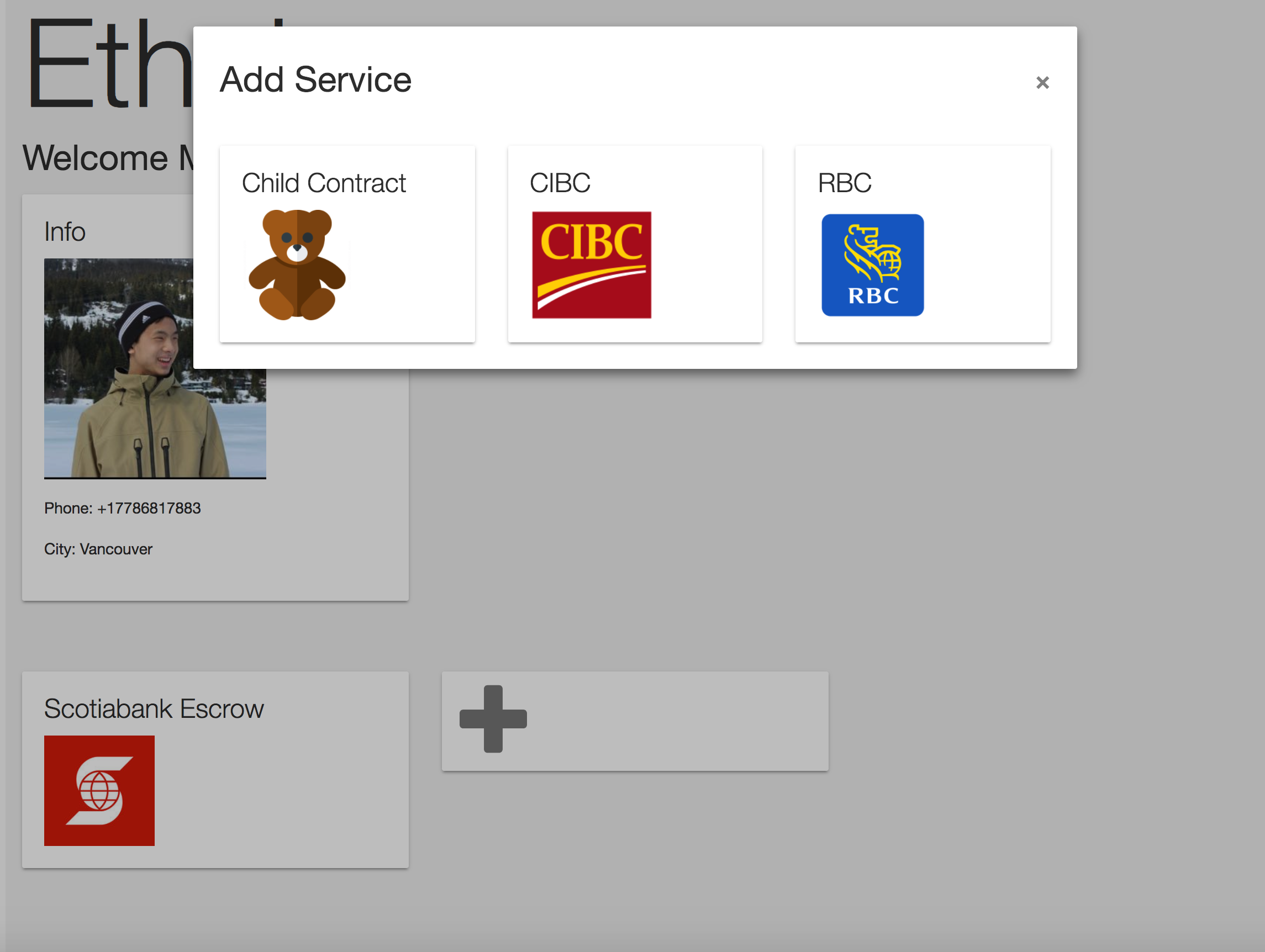
Task: Open the Scotiabank red globe logo
Action: (x=99, y=790)
